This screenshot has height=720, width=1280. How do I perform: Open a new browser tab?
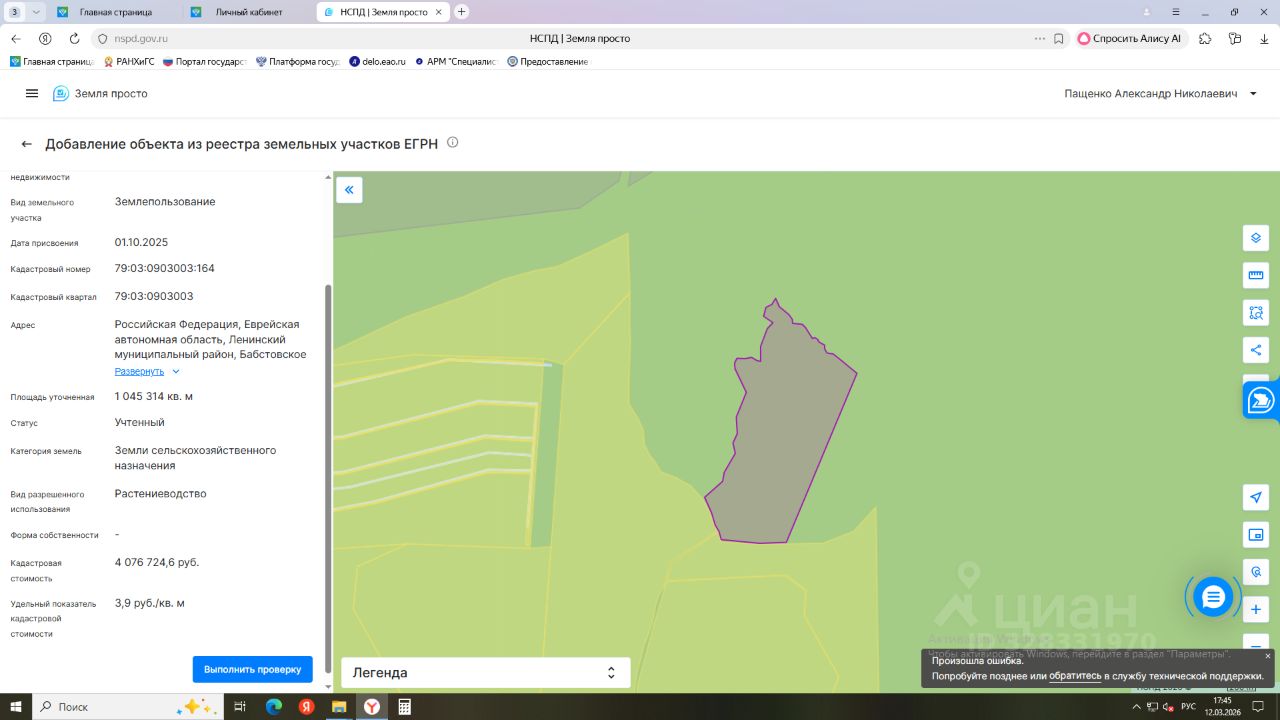pos(461,12)
